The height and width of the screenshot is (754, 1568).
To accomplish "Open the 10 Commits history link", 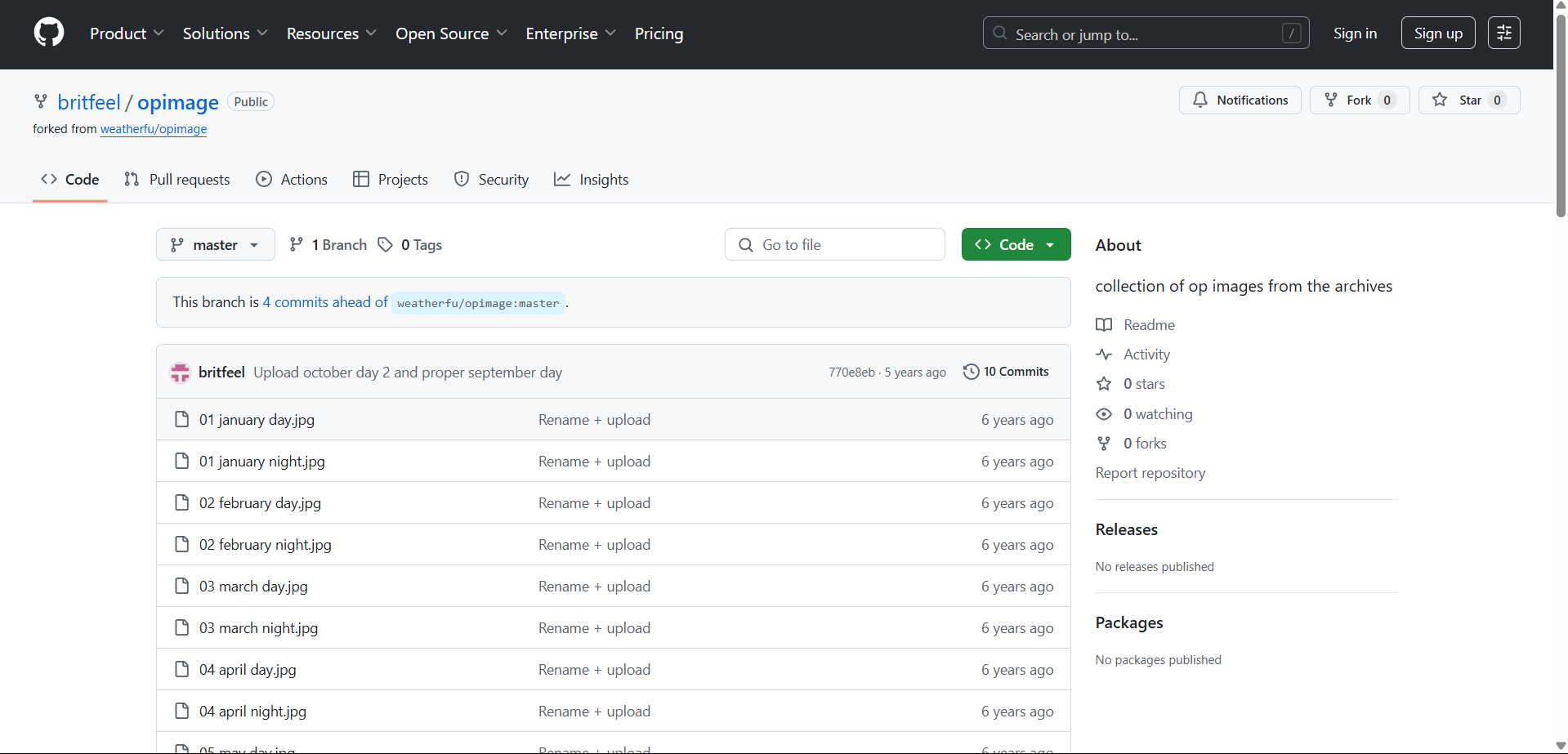I will 1006,372.
